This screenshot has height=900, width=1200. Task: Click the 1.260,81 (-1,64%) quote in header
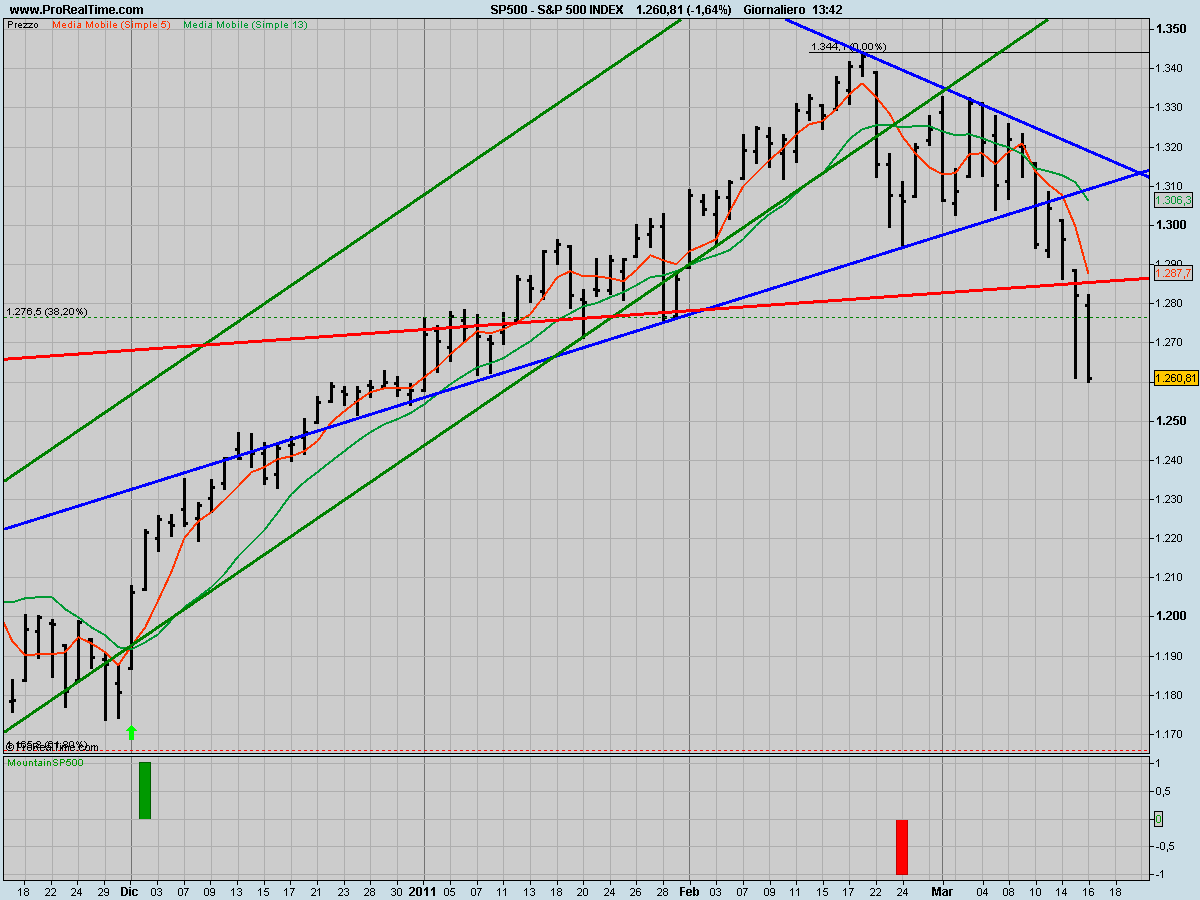685,9
